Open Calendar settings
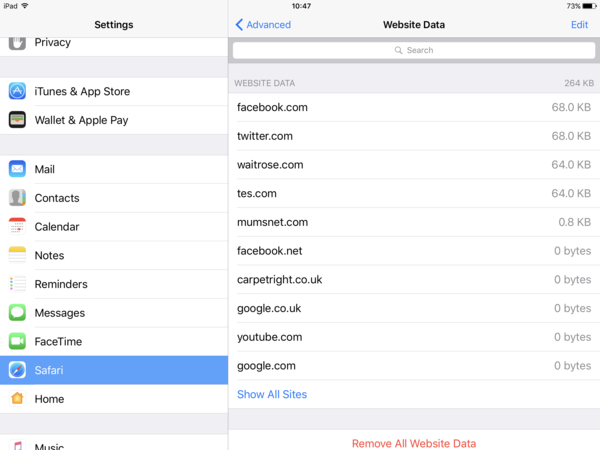The image size is (600, 450). click(114, 227)
